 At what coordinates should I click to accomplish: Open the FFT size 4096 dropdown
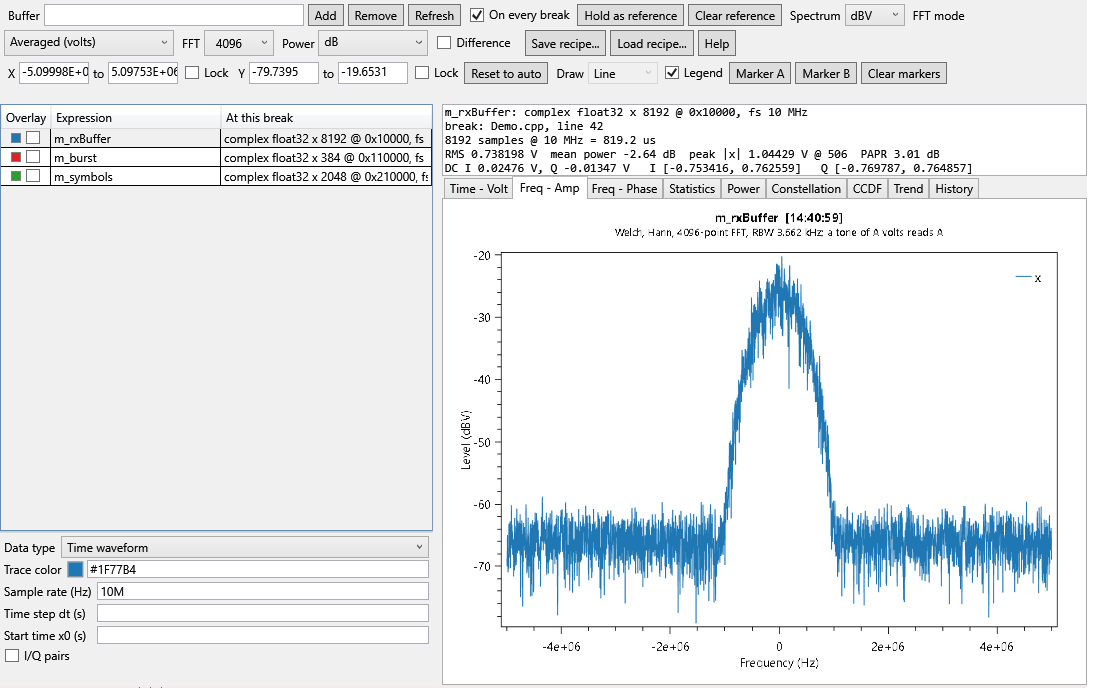point(239,43)
